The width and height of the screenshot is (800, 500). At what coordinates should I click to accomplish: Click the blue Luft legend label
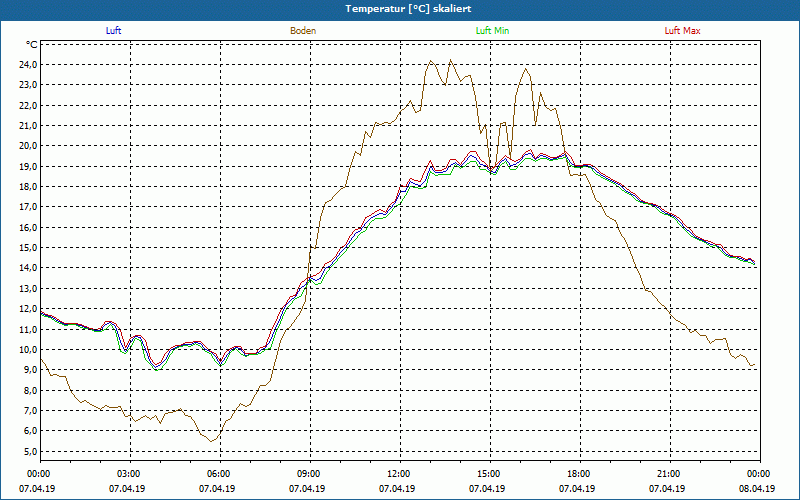pyautogui.click(x=113, y=31)
